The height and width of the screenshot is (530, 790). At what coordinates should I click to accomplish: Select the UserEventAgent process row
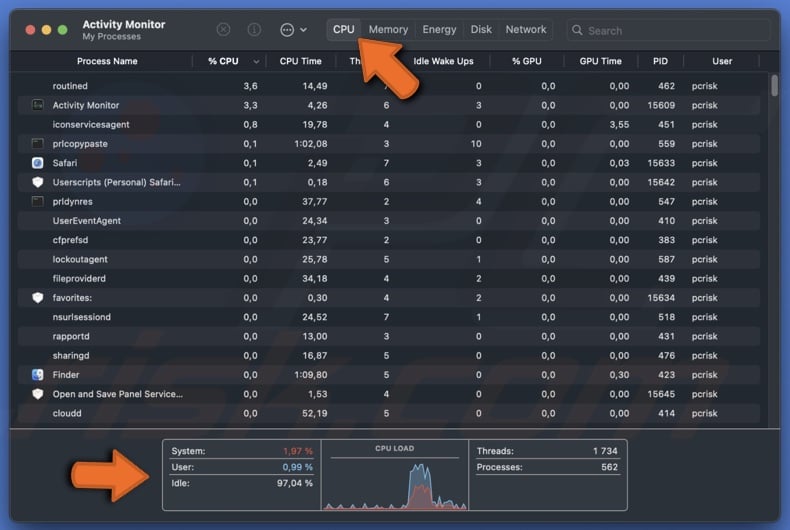388,221
